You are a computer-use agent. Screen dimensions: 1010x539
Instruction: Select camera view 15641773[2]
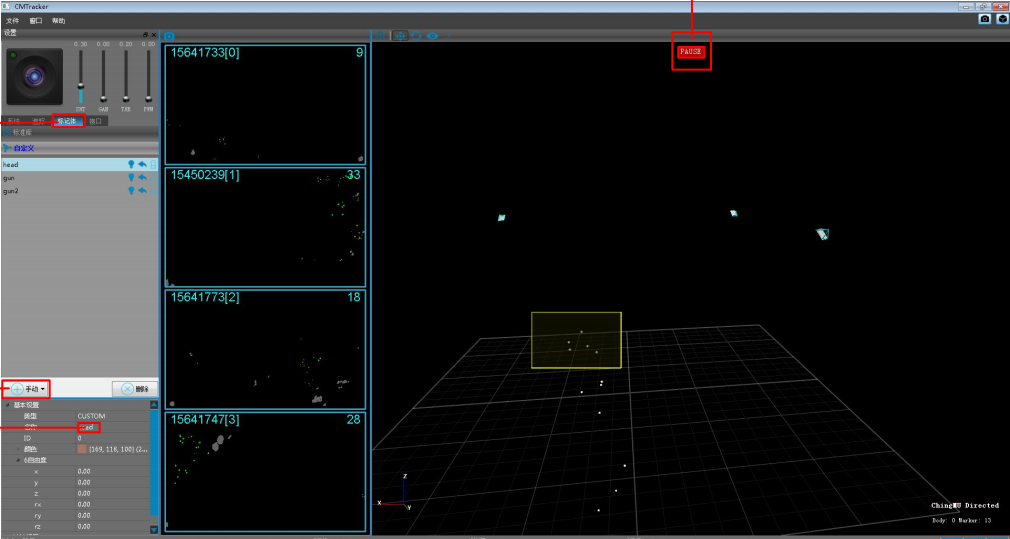point(265,349)
